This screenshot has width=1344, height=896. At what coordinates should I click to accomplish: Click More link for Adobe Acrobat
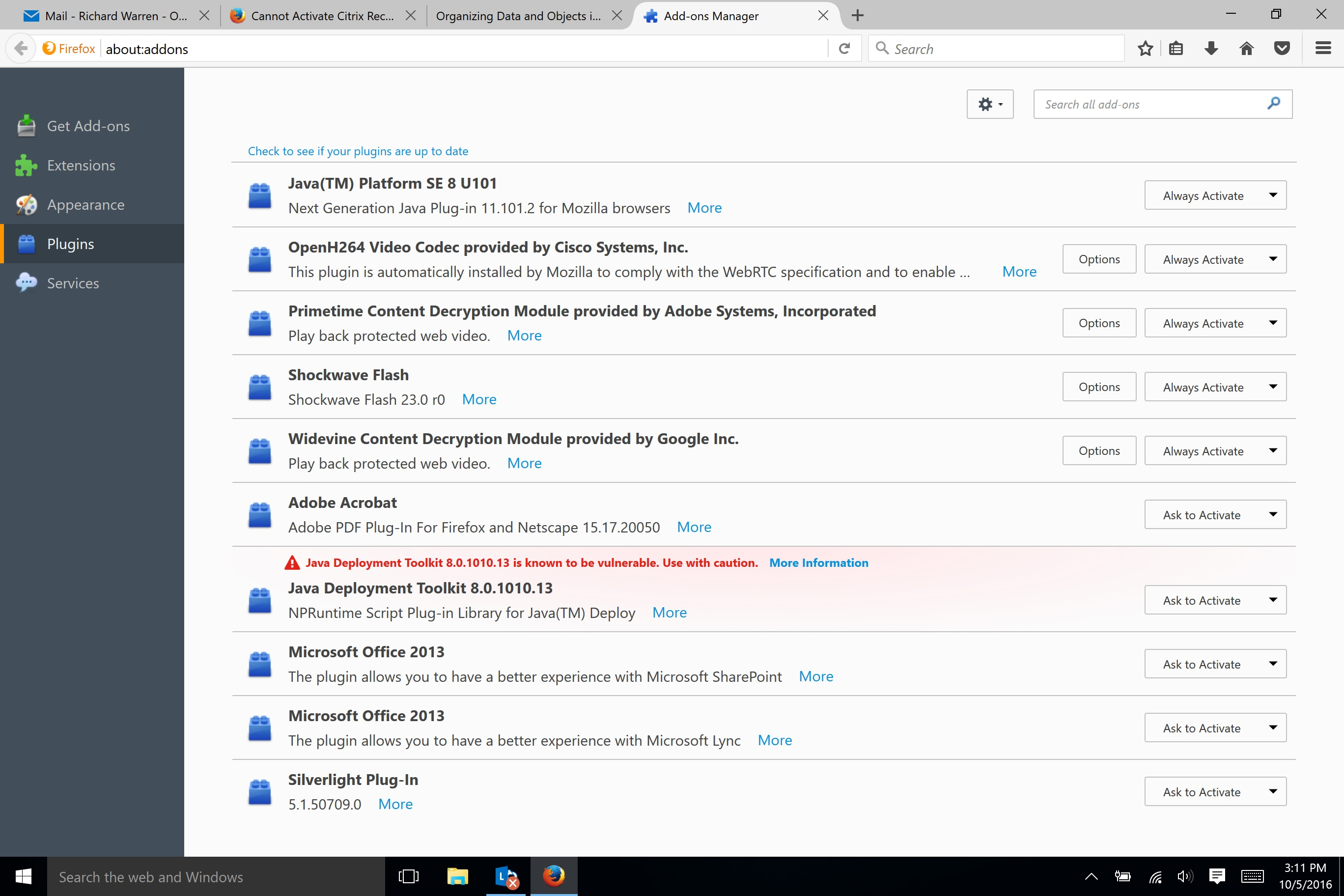(x=694, y=527)
